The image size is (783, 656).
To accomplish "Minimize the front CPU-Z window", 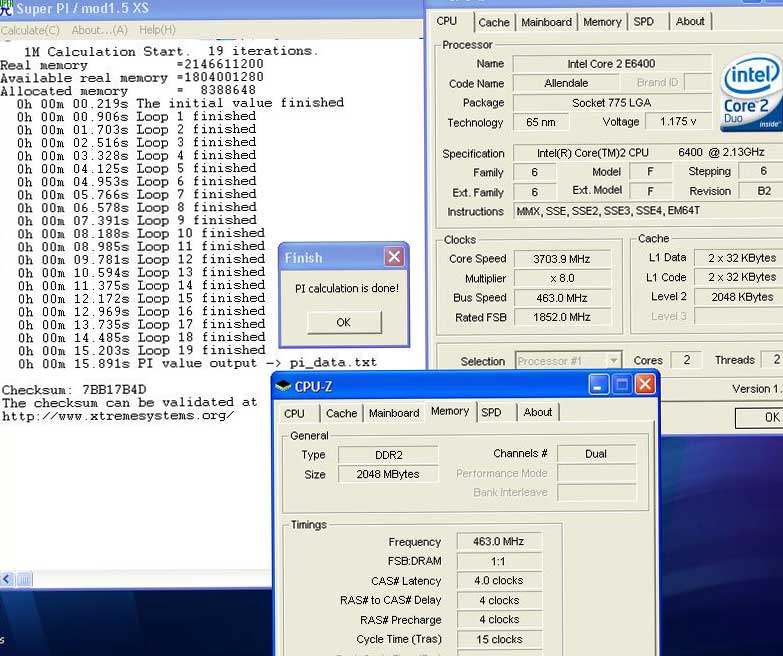I will pyautogui.click(x=598, y=384).
